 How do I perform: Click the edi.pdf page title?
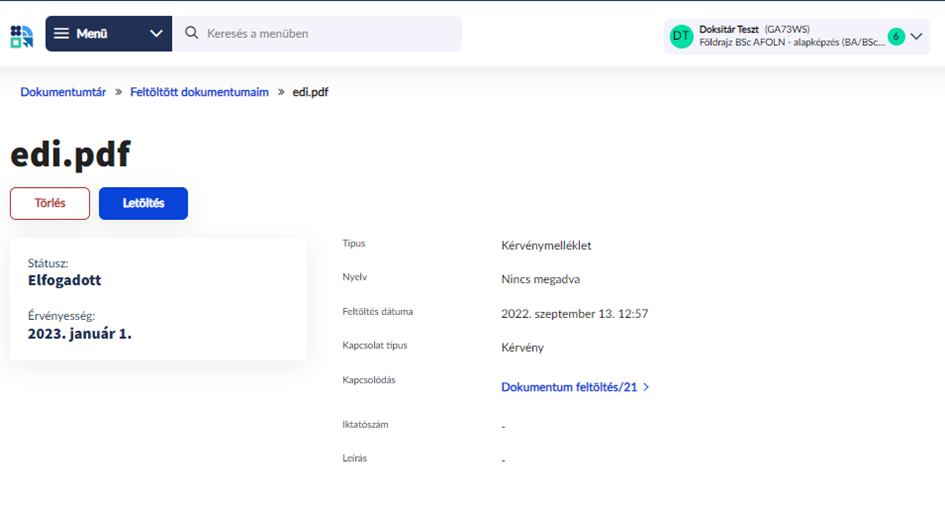(x=70, y=154)
